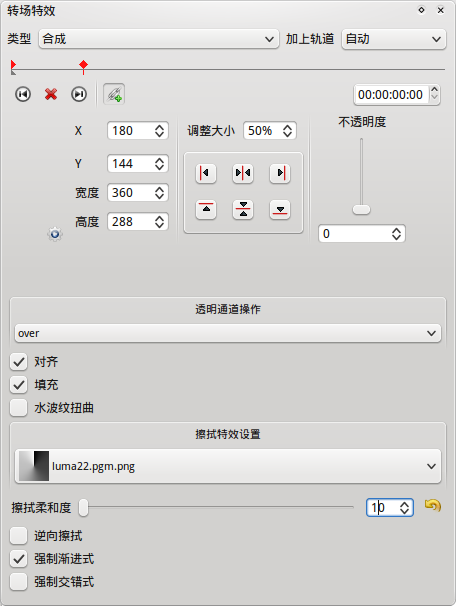Enable 逆向擦拭 checkbox
Screen dimensions: 456x606
point(19,536)
